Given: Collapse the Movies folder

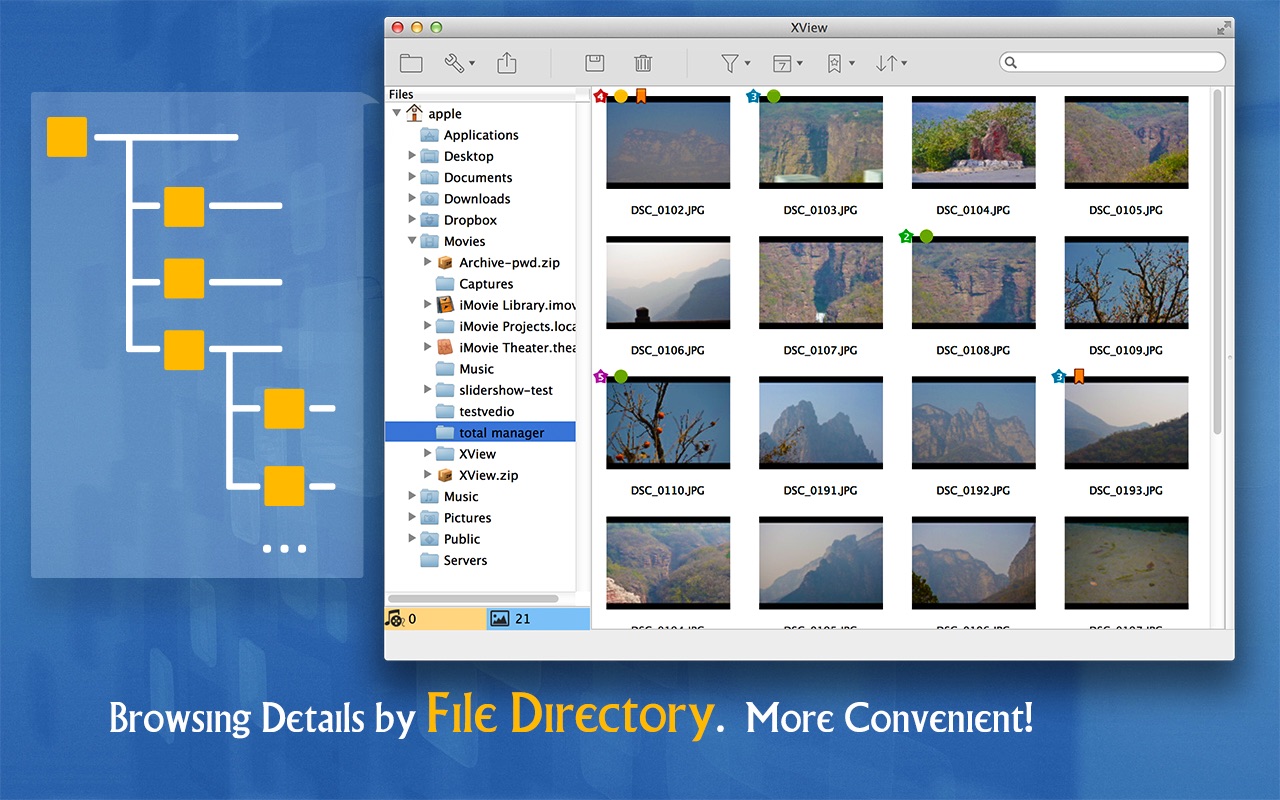Looking at the screenshot, I should tap(412, 241).
